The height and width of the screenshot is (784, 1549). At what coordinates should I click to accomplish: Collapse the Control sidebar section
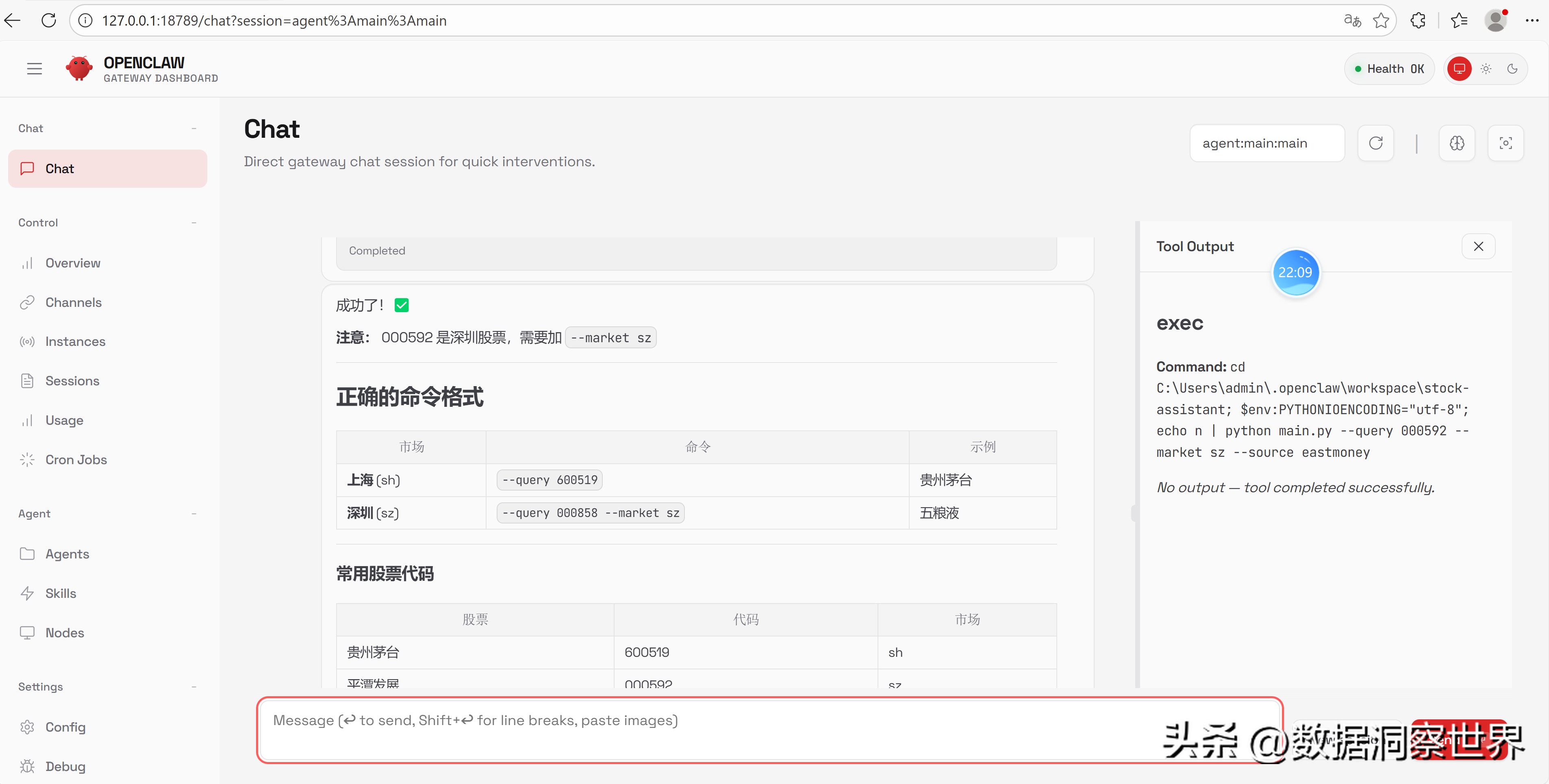193,222
